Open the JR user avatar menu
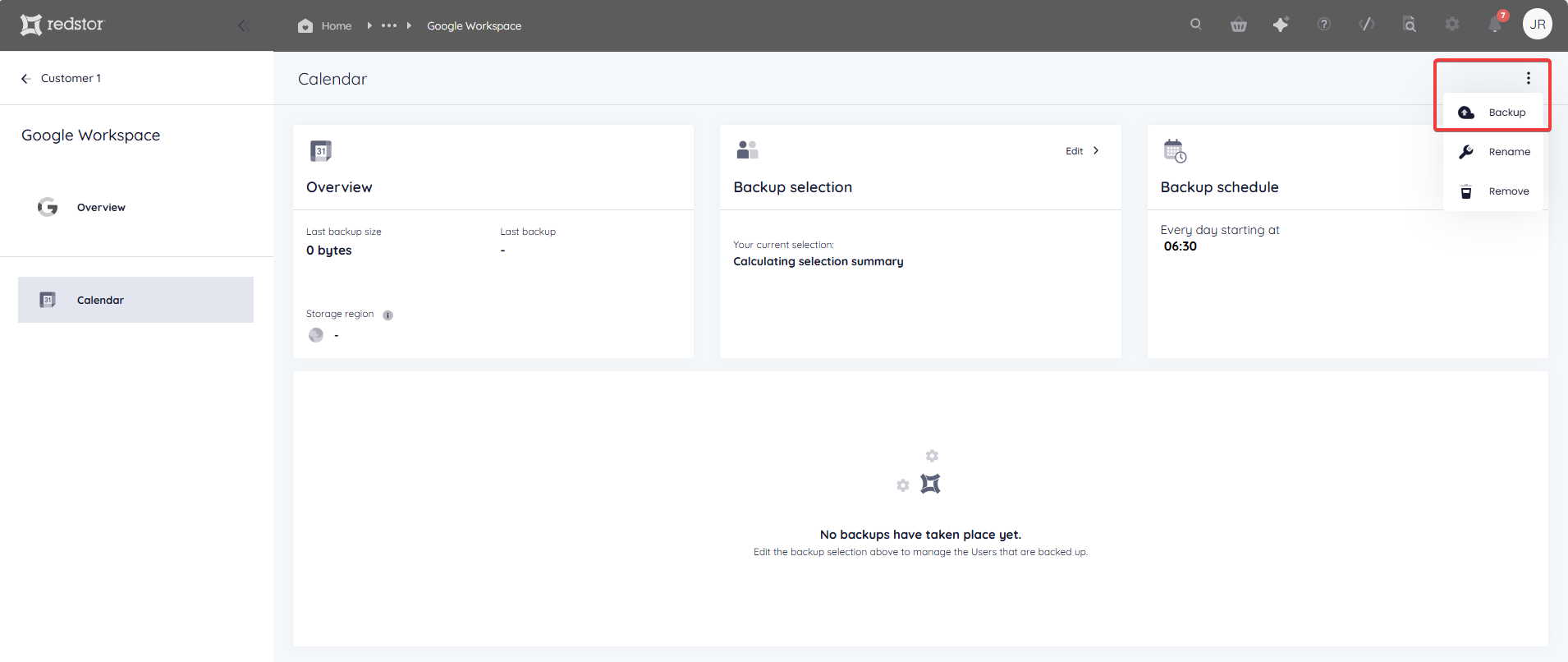This screenshot has height=662, width=1568. click(1538, 25)
